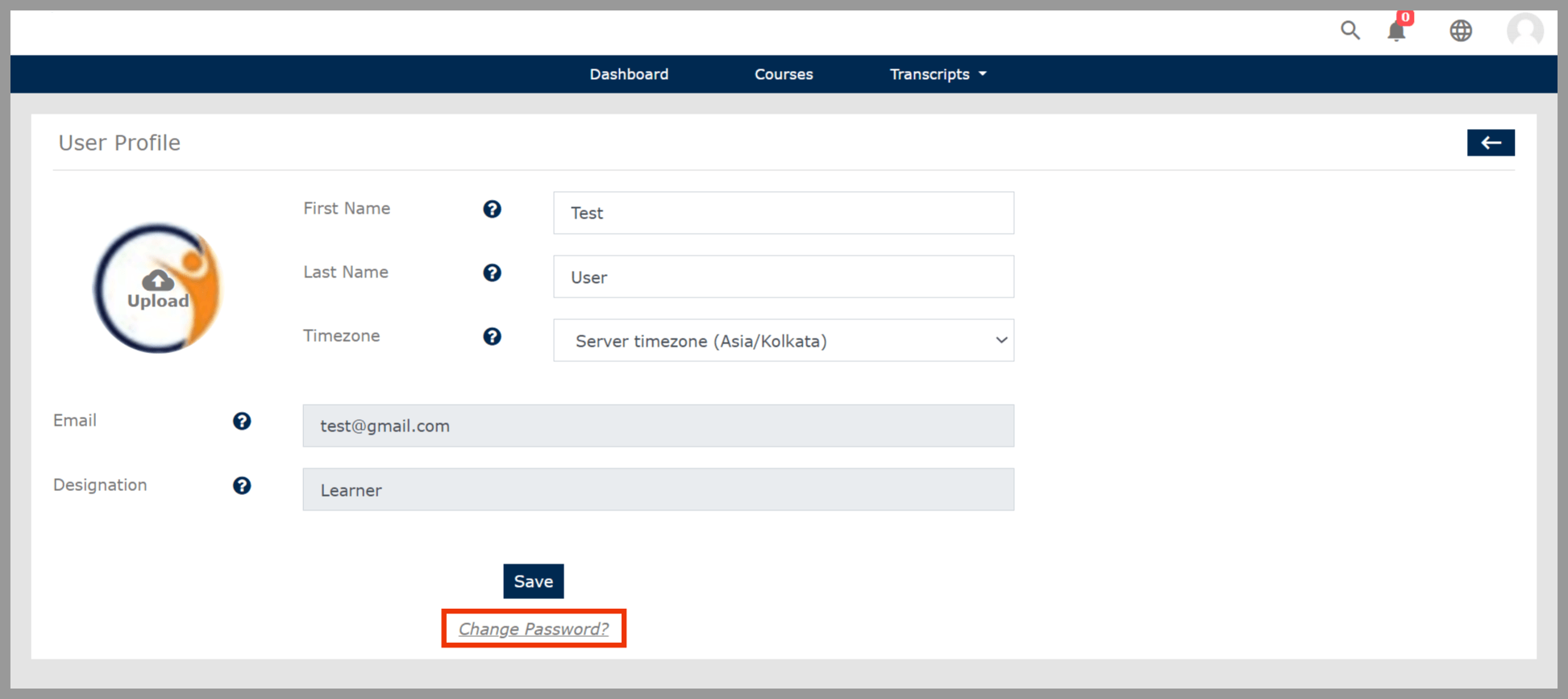Click the Email field

658,426
